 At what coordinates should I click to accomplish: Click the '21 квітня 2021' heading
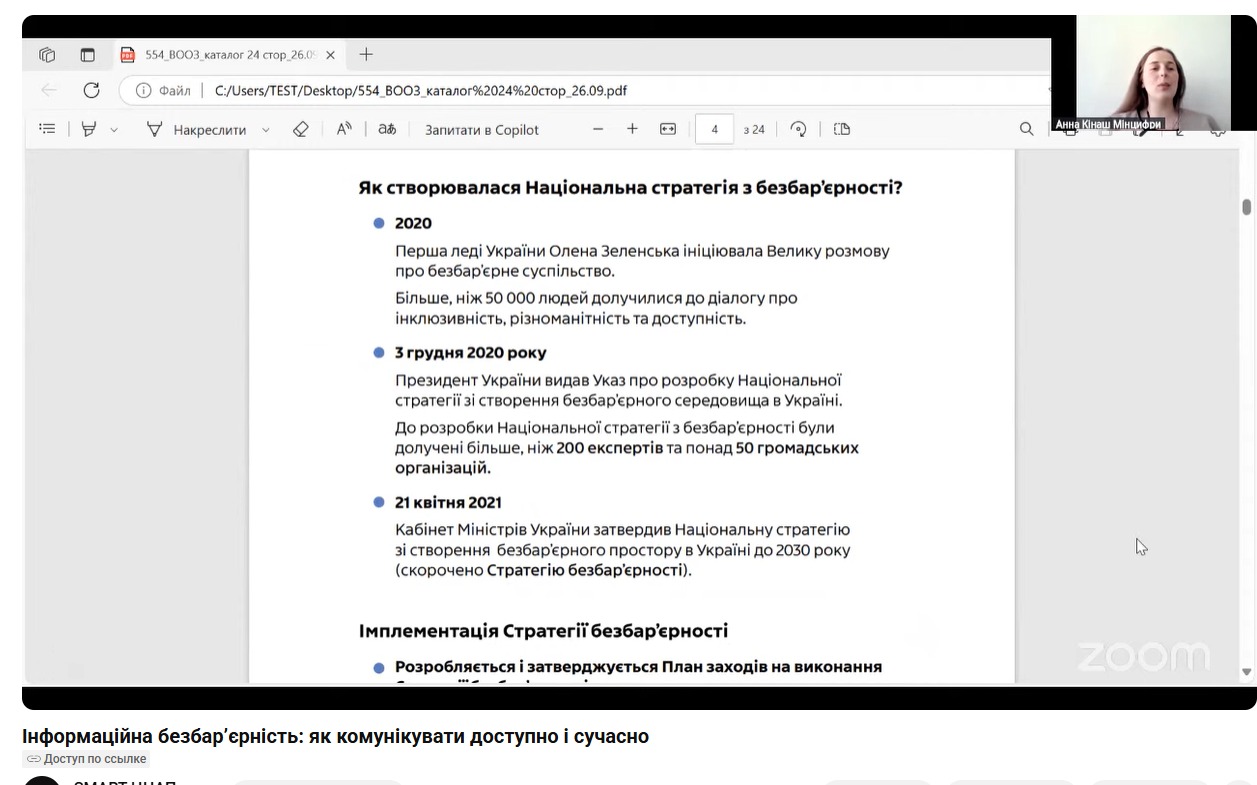click(x=448, y=502)
